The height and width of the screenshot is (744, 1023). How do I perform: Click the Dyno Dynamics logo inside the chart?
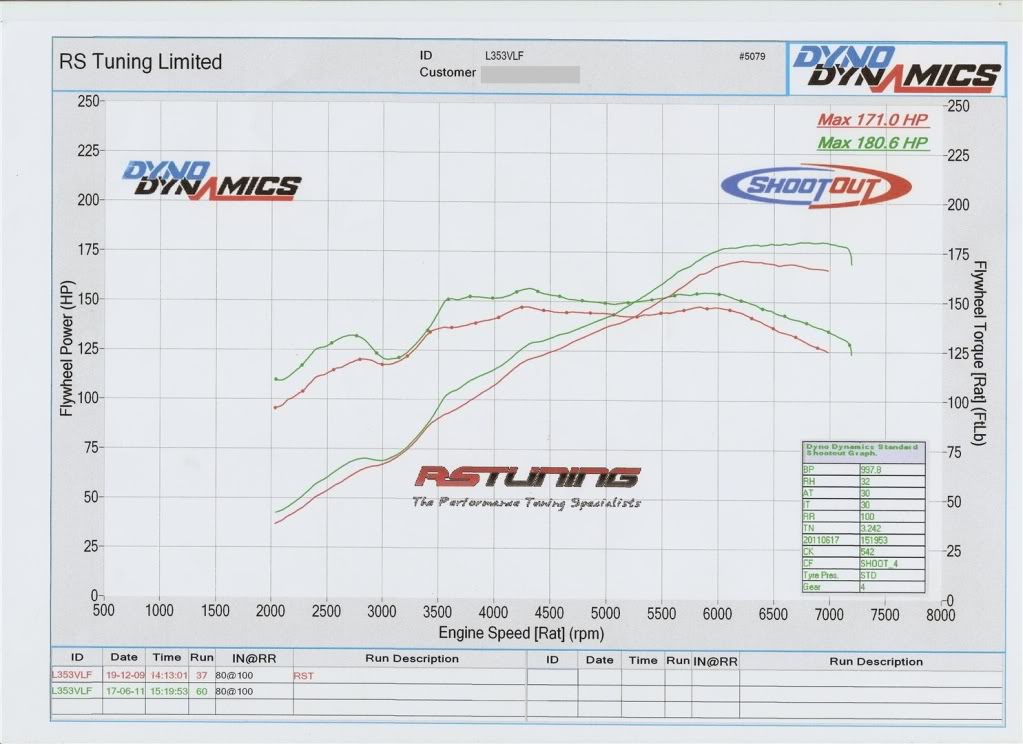pos(211,181)
